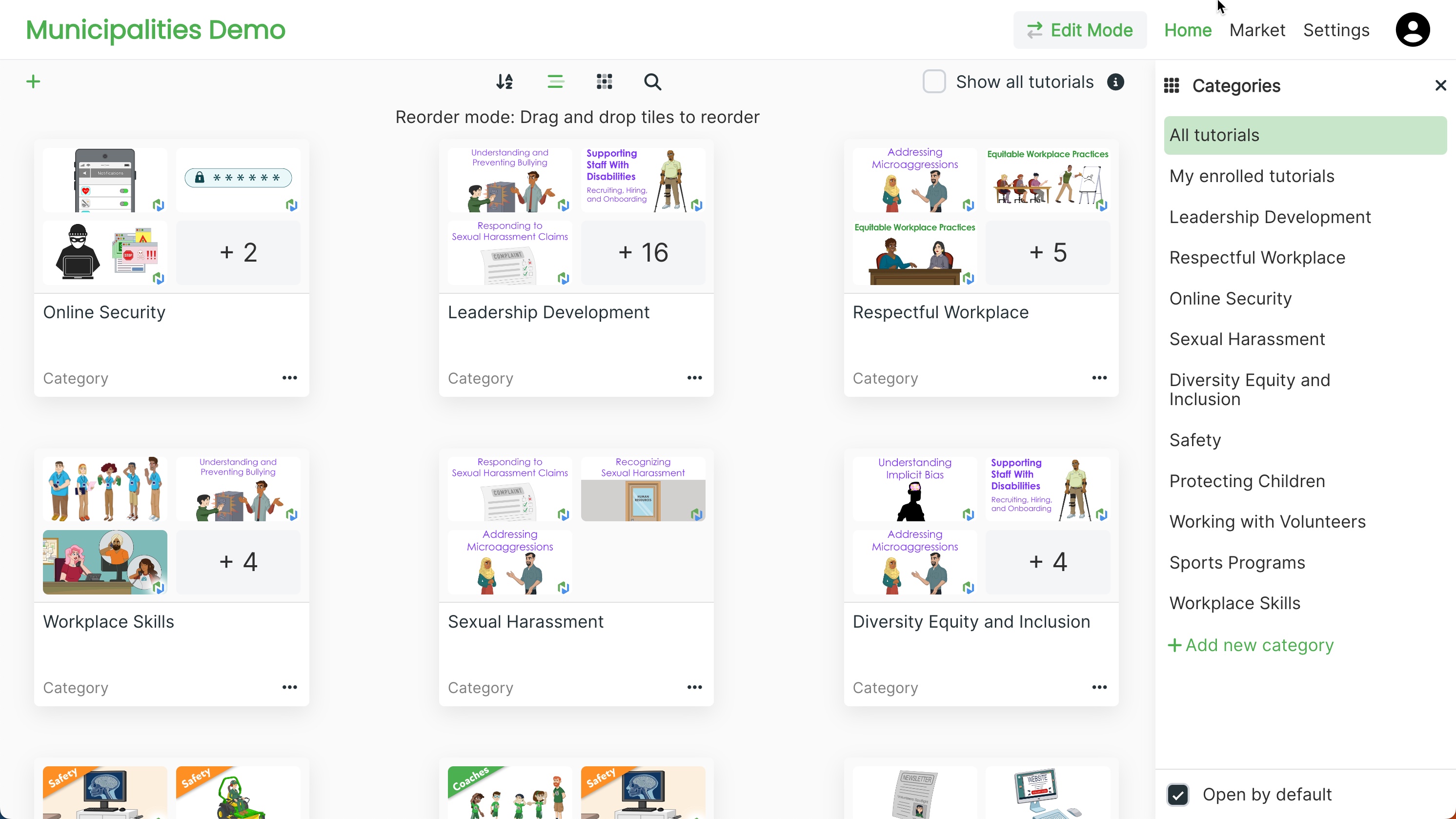
Task: Toggle Edit Mode
Action: click(x=1080, y=30)
